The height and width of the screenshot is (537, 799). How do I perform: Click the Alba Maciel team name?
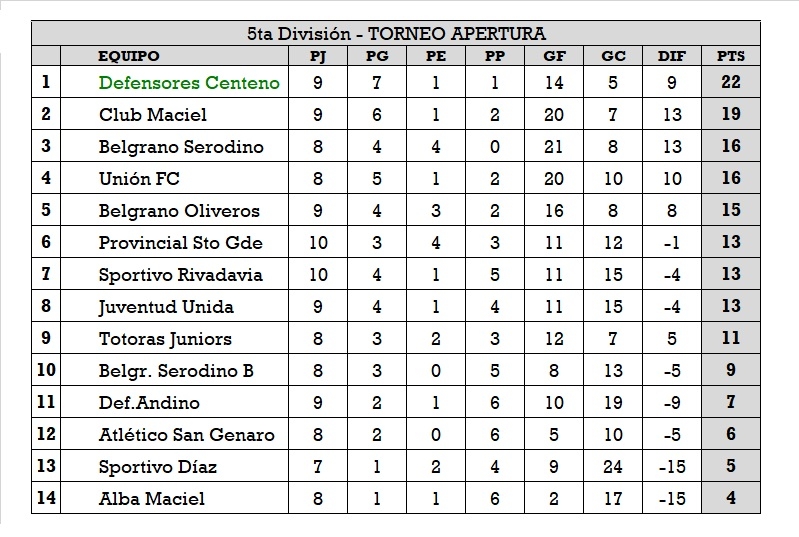coord(151,499)
